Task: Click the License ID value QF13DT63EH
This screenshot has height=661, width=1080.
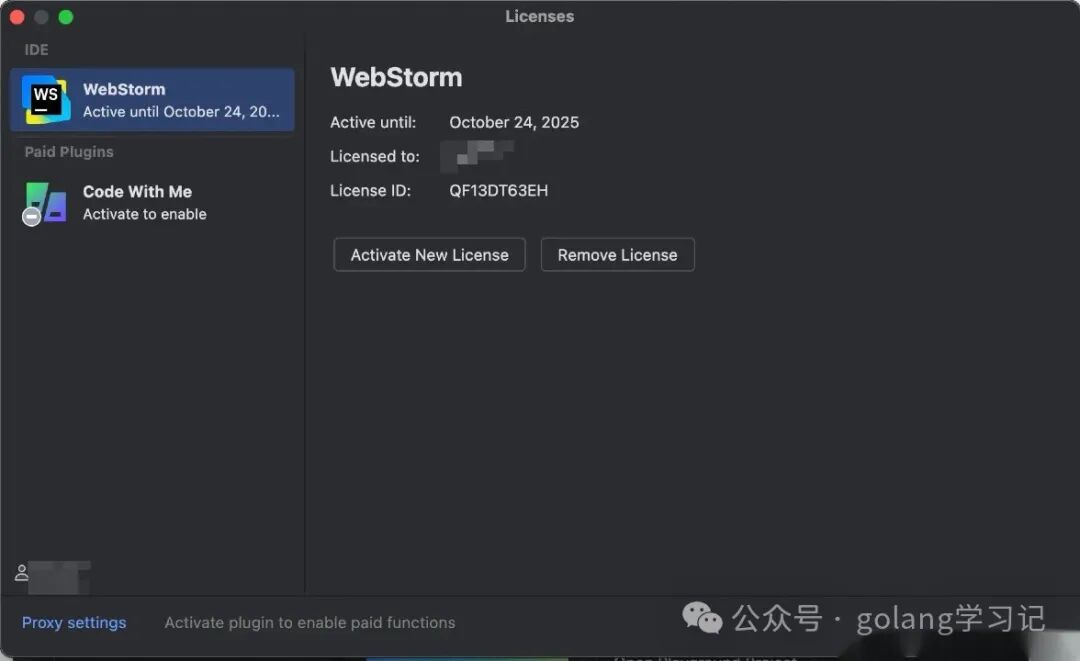Action: pos(499,191)
